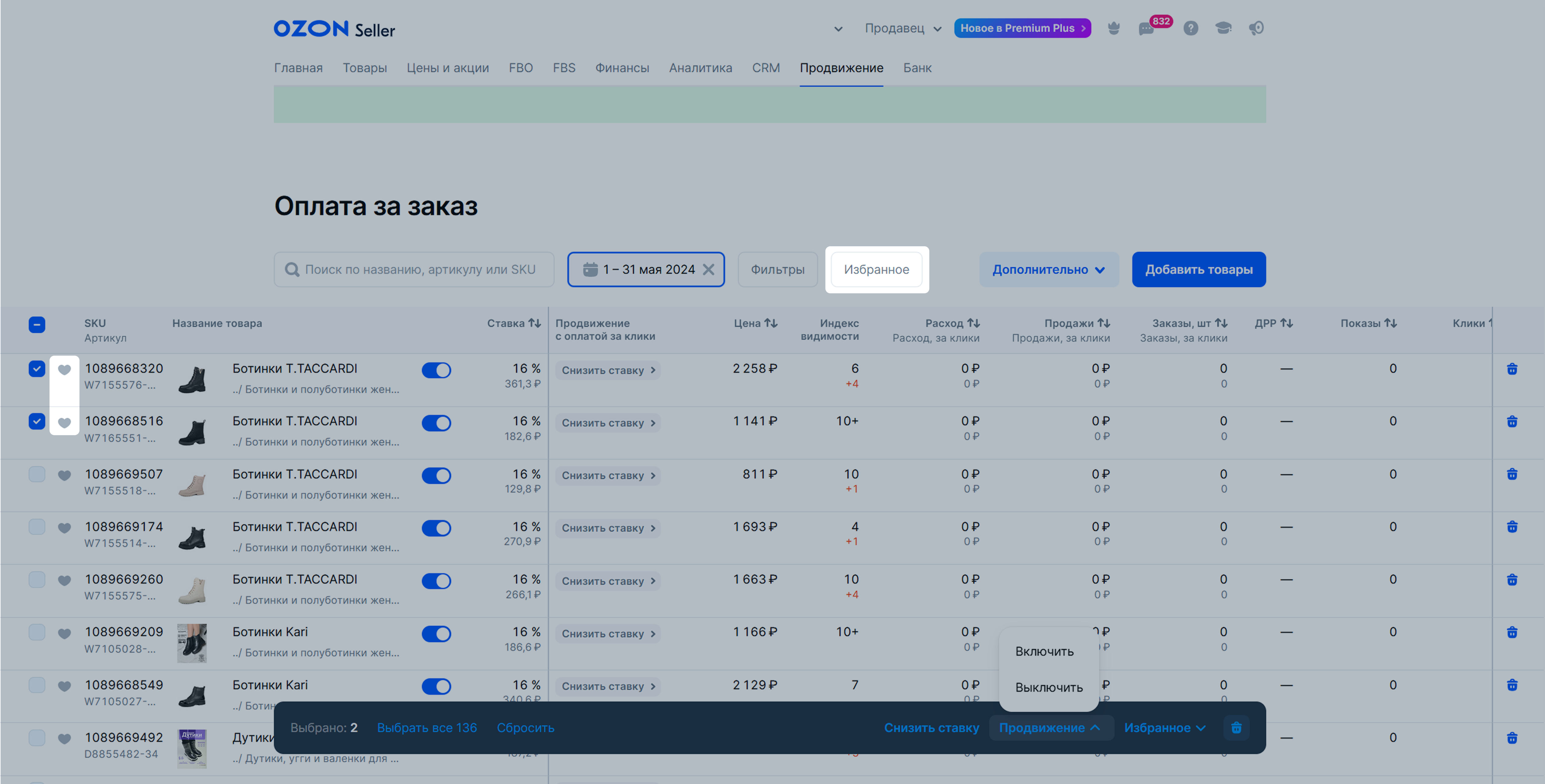The width and height of the screenshot is (1545, 784).
Task: Delete row 1089669209 with trash icon
Action: (1512, 632)
